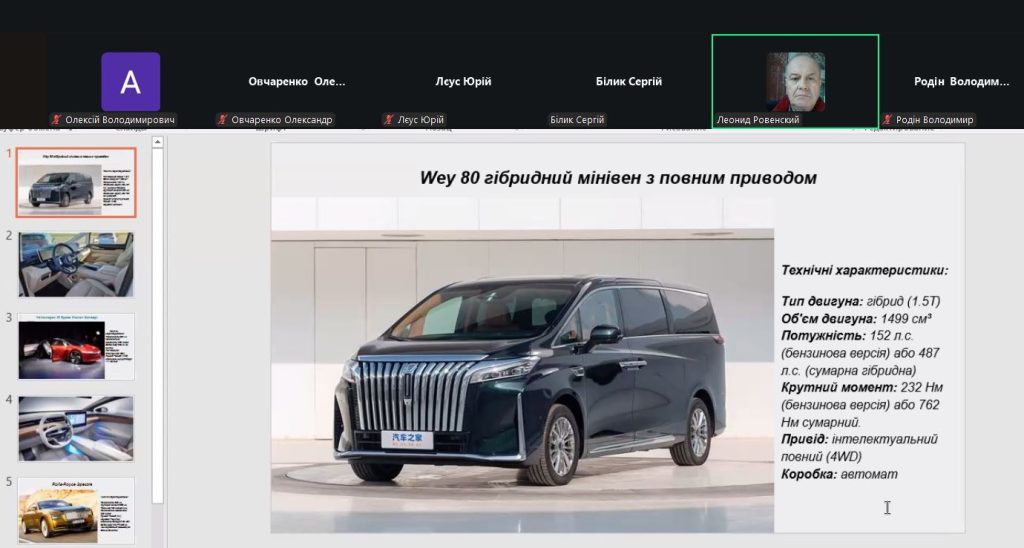The image size is (1024, 548).
Task: Open slide 2 thumbnail showing car interior
Action: [x=76, y=264]
